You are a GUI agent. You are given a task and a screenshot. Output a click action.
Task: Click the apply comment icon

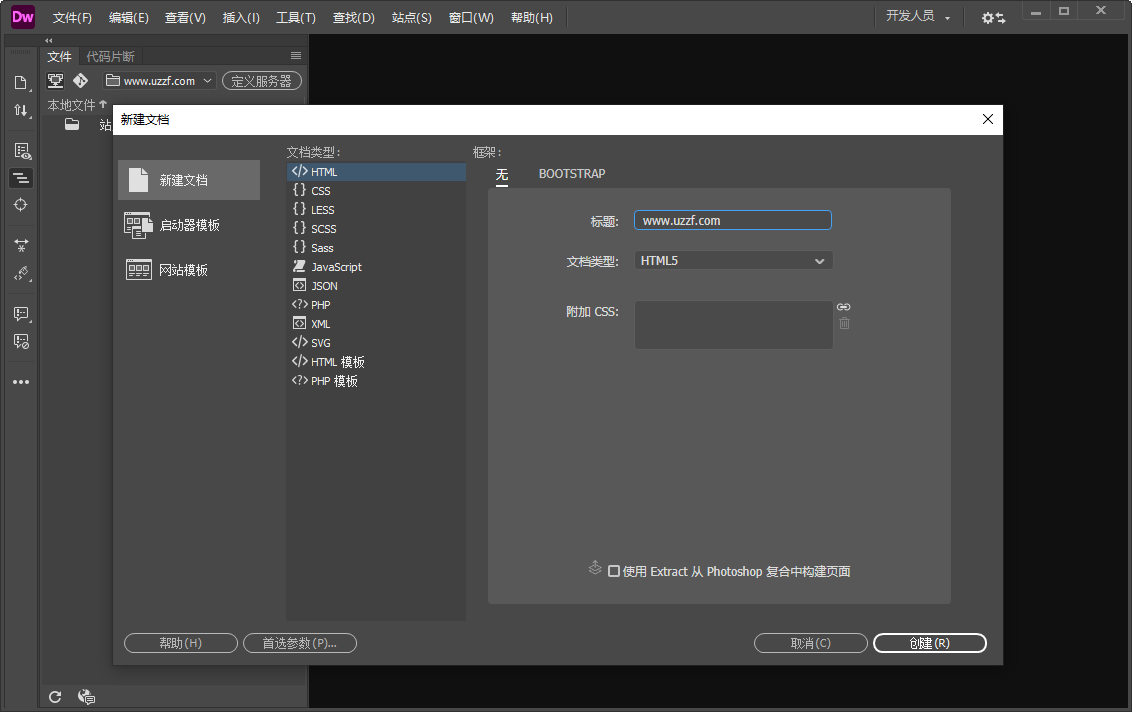coord(22,314)
